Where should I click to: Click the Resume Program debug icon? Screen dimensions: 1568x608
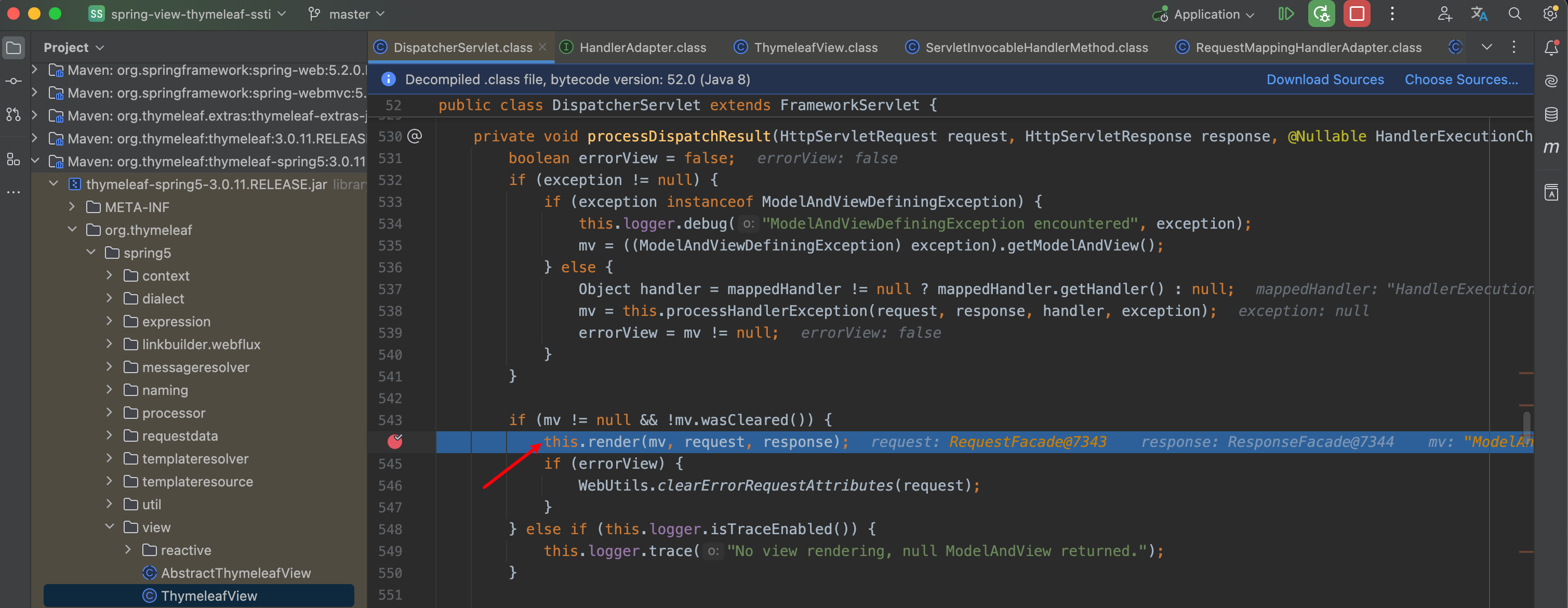point(1285,14)
